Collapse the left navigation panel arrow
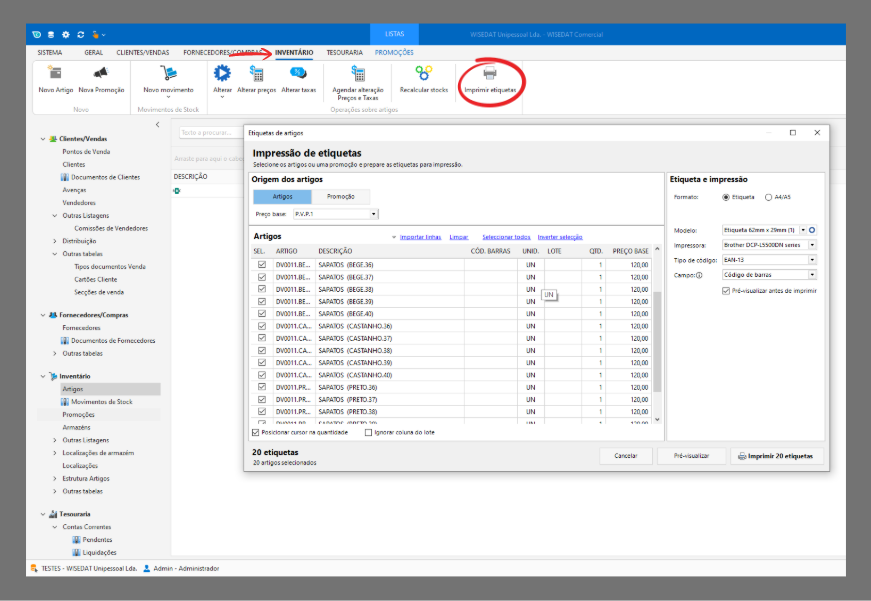Screen dimensions: 871x601 tap(158, 124)
